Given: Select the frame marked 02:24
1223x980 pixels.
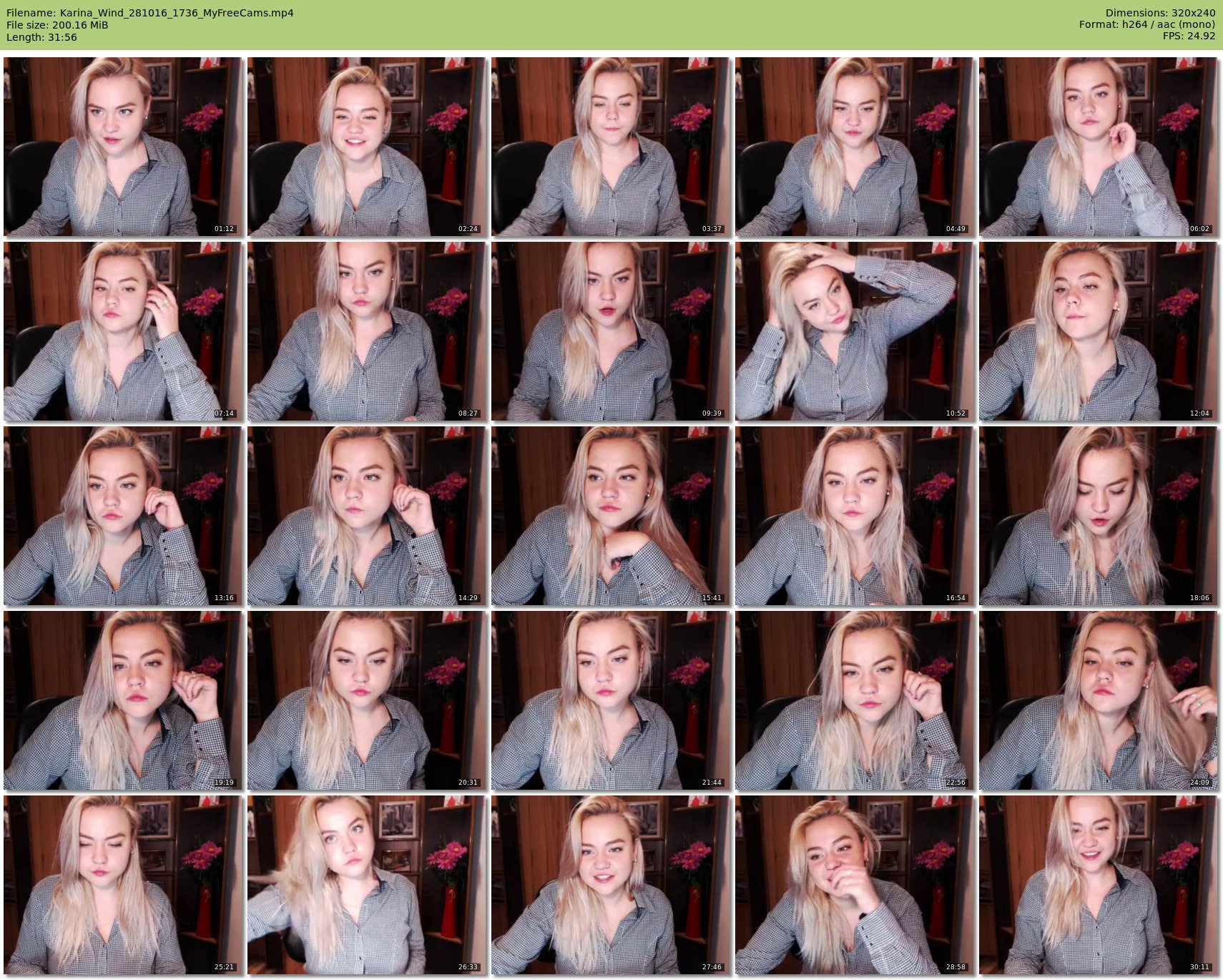Looking at the screenshot, I should pyautogui.click(x=366, y=147).
